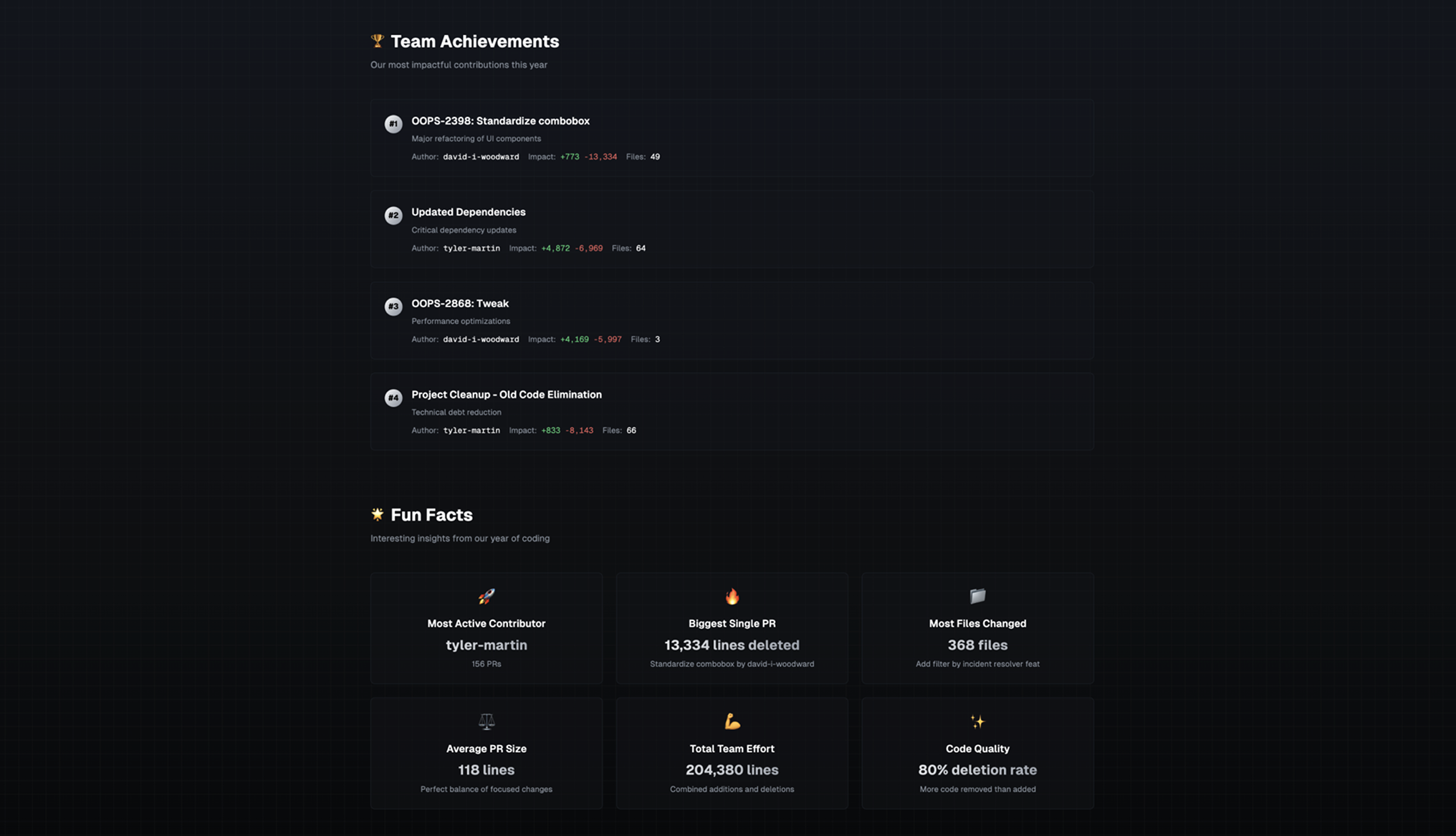Click the #2 badge on Updated Dependencies
Viewport: 1456px width, 836px height.
(393, 215)
